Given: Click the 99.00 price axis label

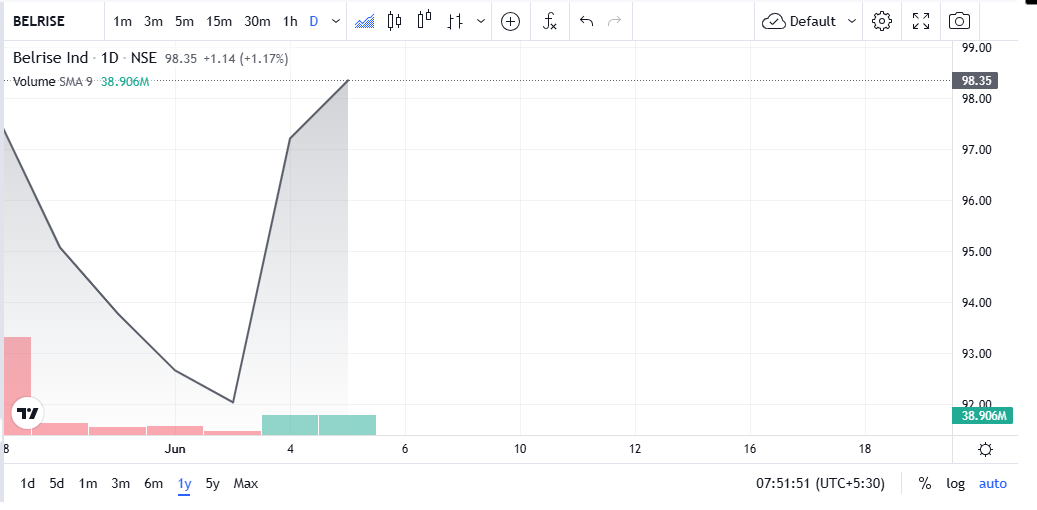Looking at the screenshot, I should coord(976,48).
